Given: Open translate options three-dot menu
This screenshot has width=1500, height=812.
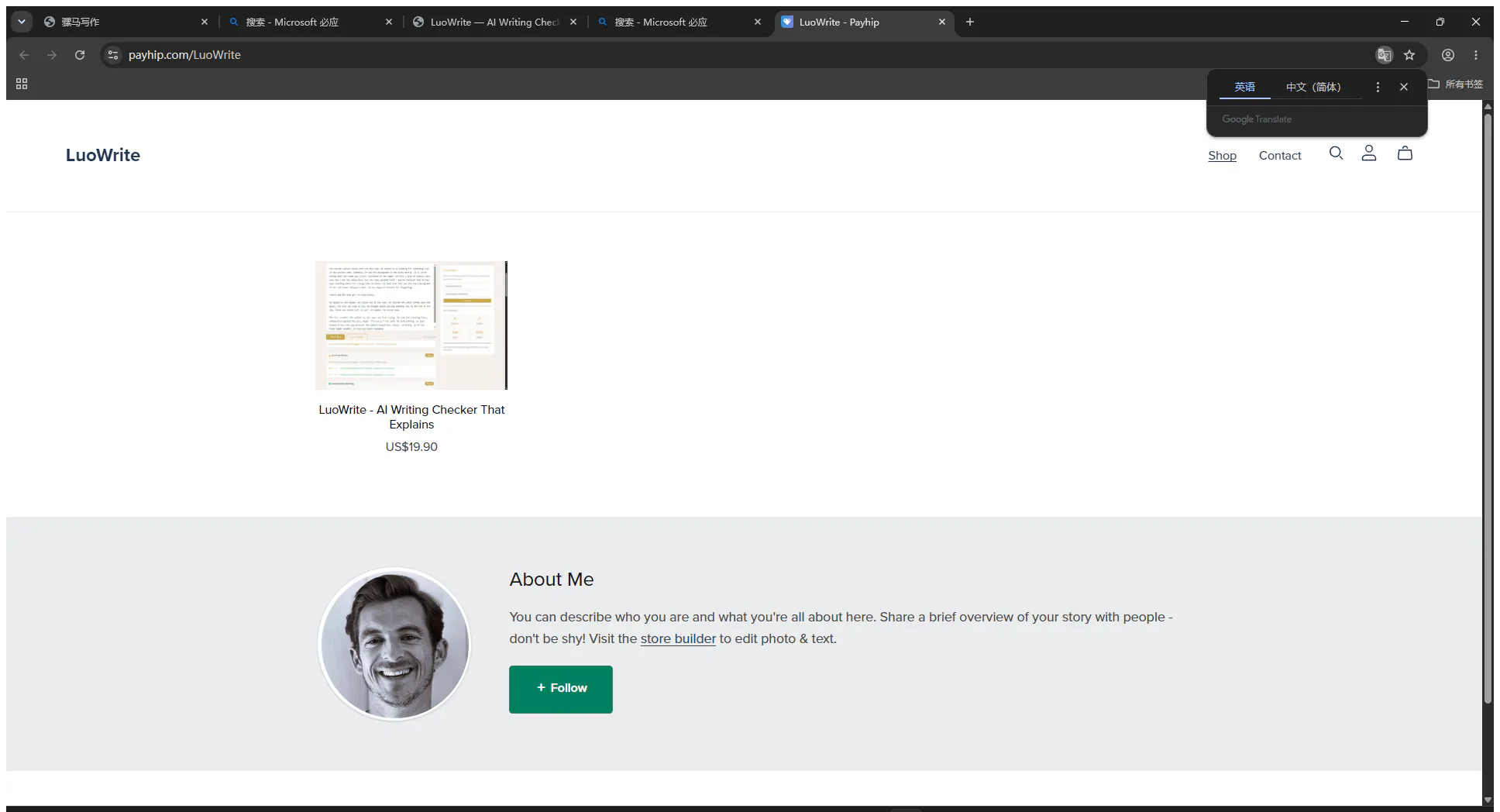Looking at the screenshot, I should click(1378, 87).
